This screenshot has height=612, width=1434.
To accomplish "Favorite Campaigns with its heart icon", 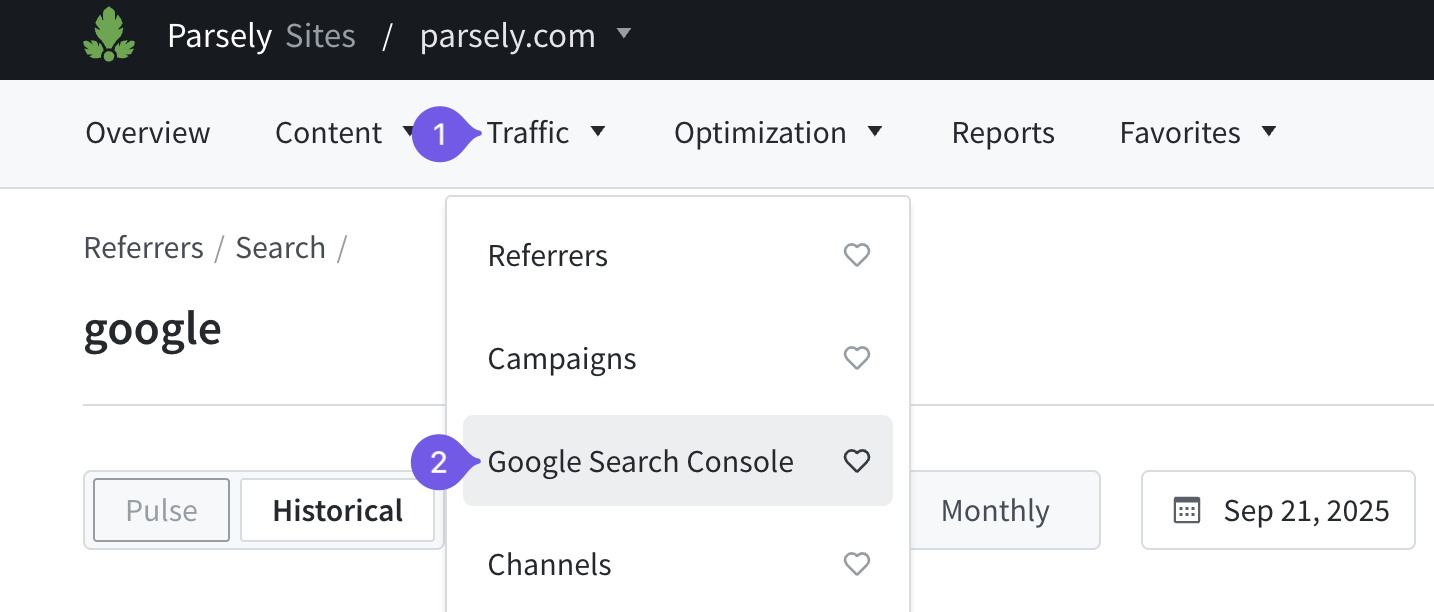I will [x=857, y=358].
